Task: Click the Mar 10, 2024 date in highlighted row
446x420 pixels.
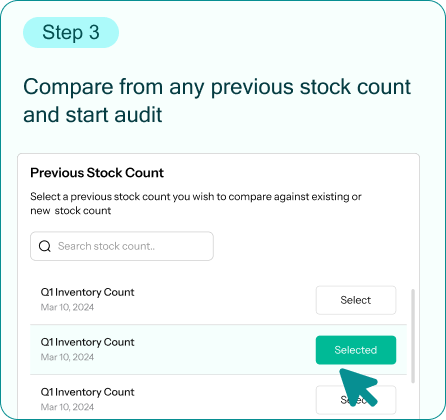Action: coord(67,357)
